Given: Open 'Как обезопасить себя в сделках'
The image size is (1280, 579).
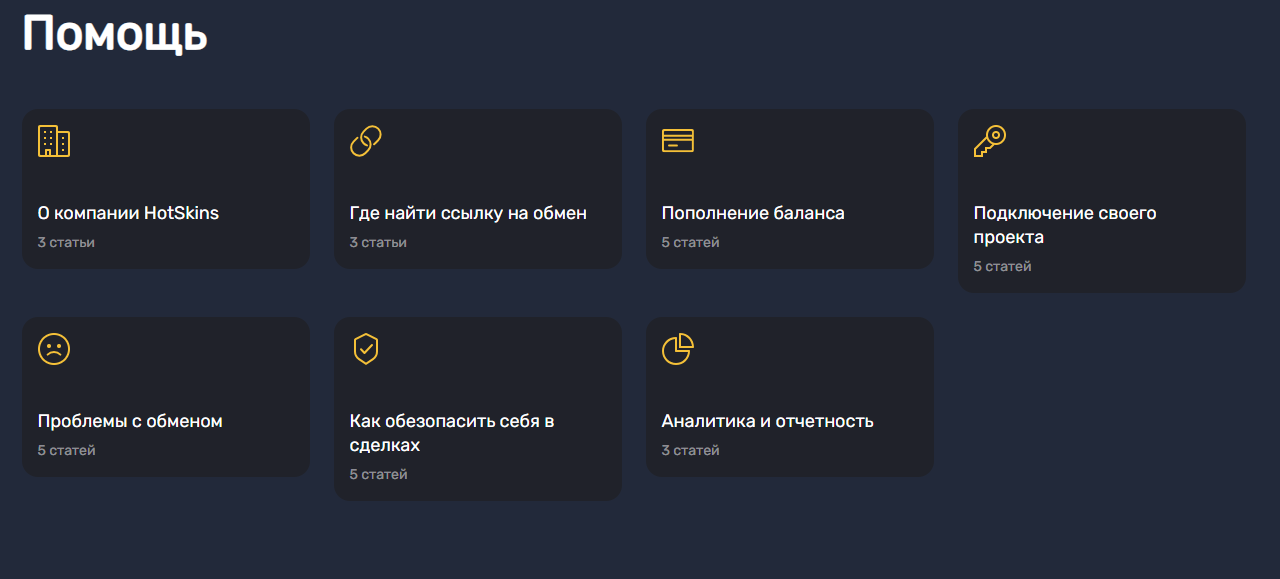Looking at the screenshot, I should [x=452, y=433].
